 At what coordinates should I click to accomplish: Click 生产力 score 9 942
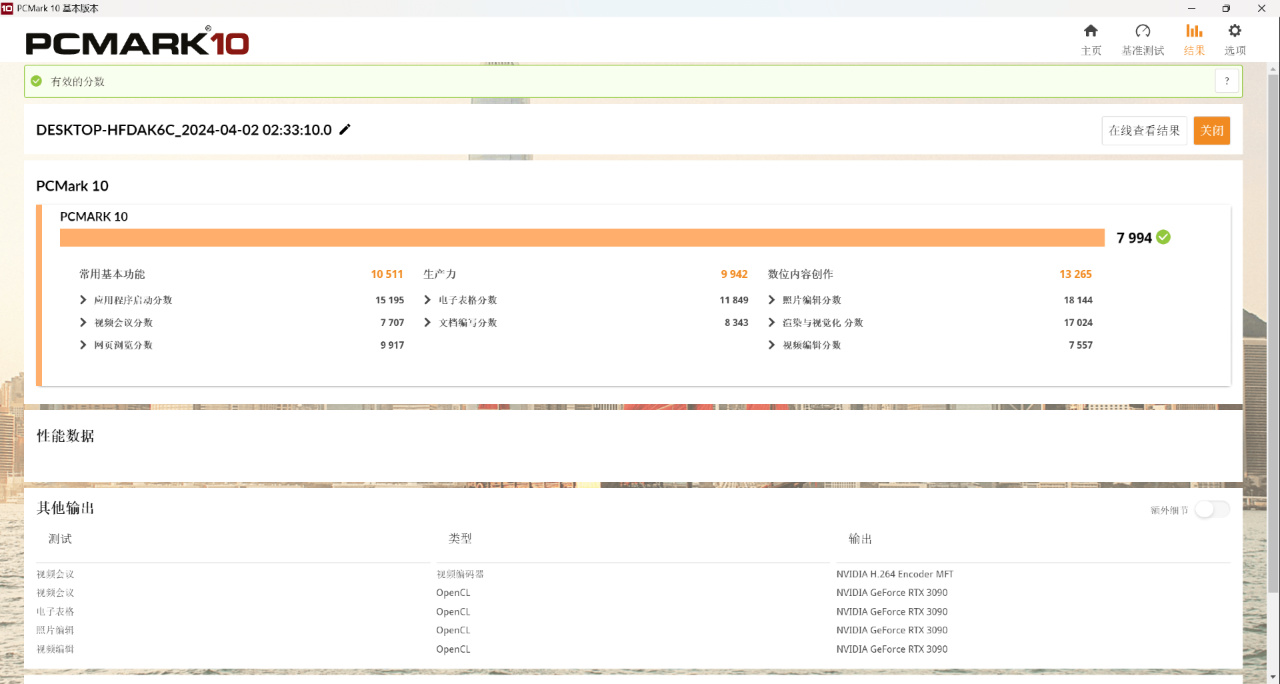coord(734,274)
